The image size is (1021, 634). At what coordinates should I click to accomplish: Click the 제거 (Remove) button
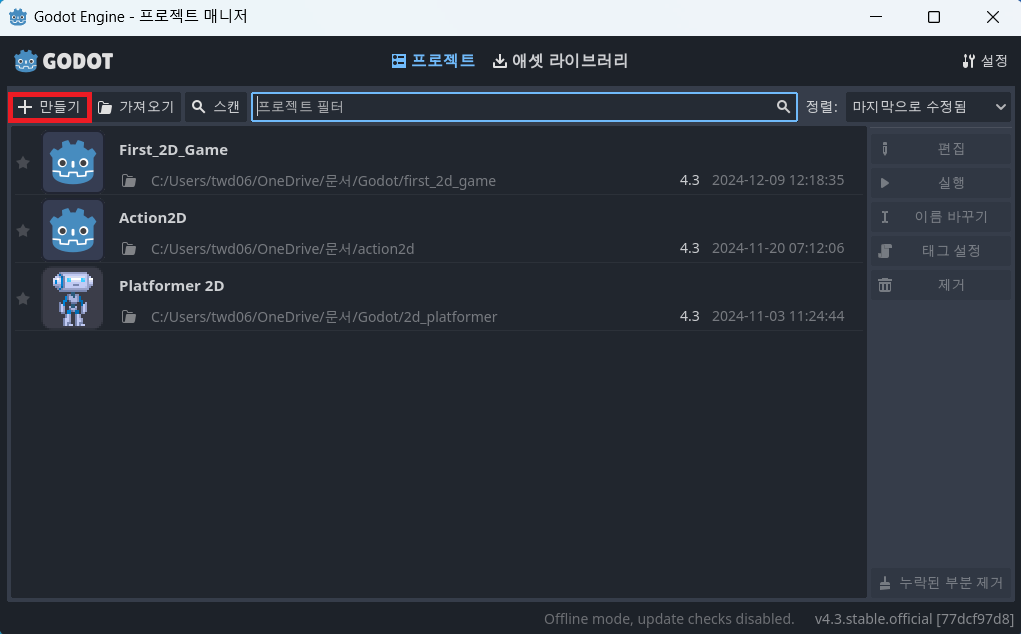click(941, 284)
